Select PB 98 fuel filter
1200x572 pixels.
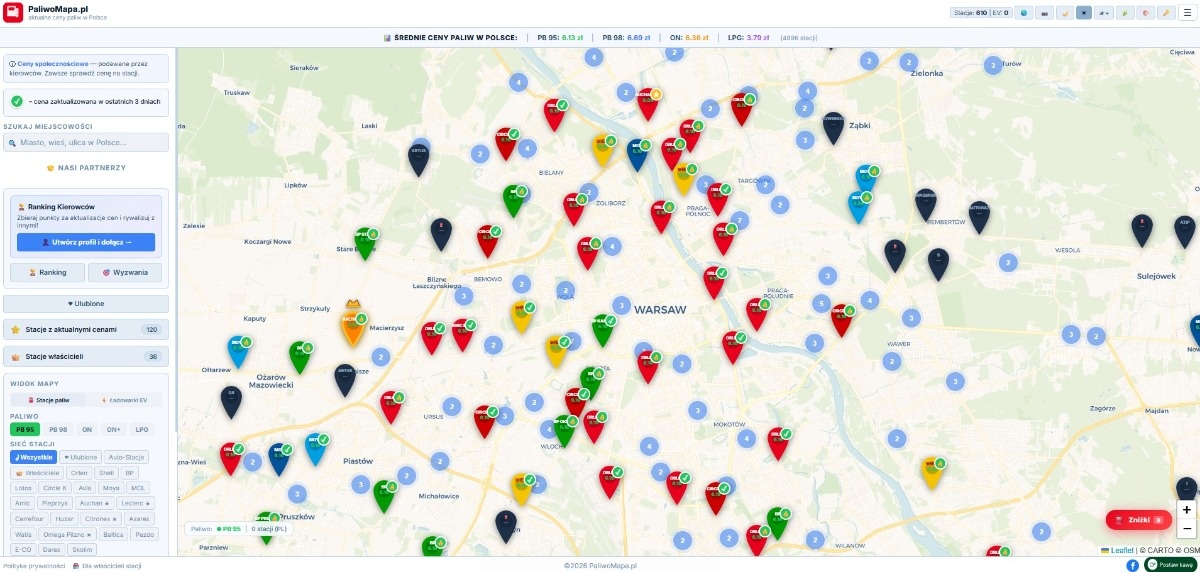point(58,429)
